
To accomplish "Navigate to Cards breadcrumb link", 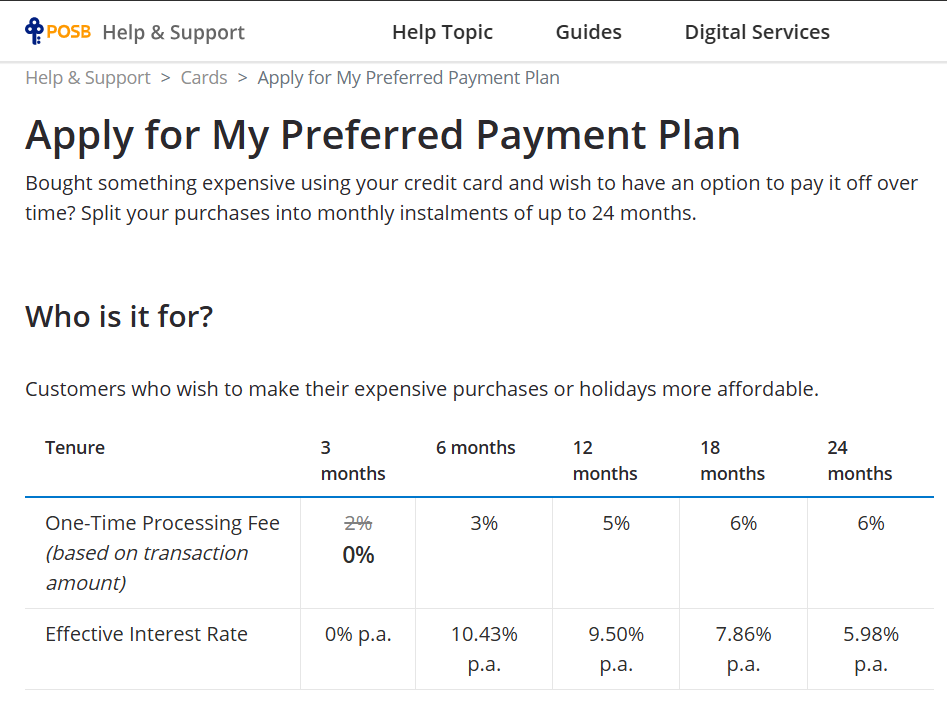I will point(204,78).
